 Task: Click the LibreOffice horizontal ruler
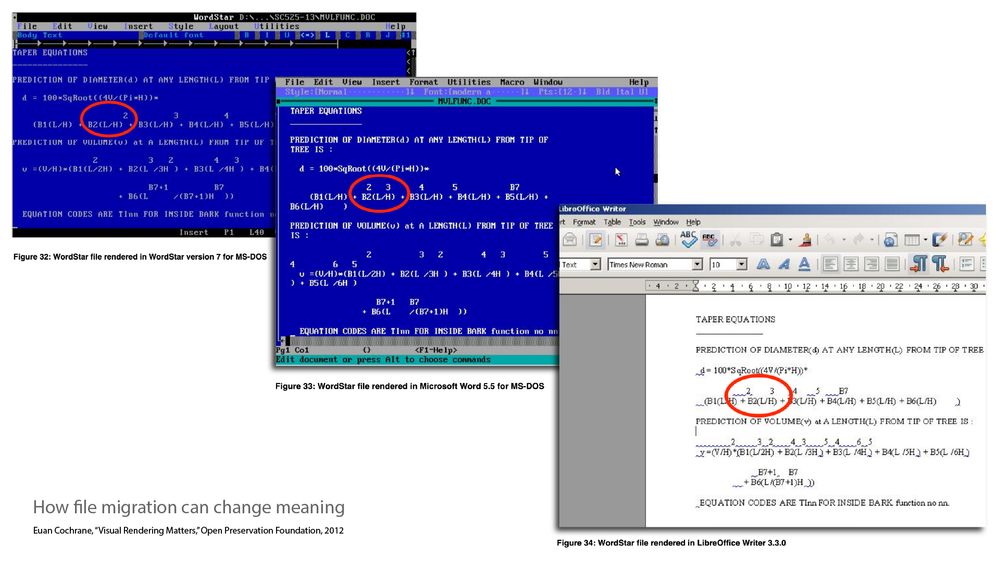(x=815, y=286)
